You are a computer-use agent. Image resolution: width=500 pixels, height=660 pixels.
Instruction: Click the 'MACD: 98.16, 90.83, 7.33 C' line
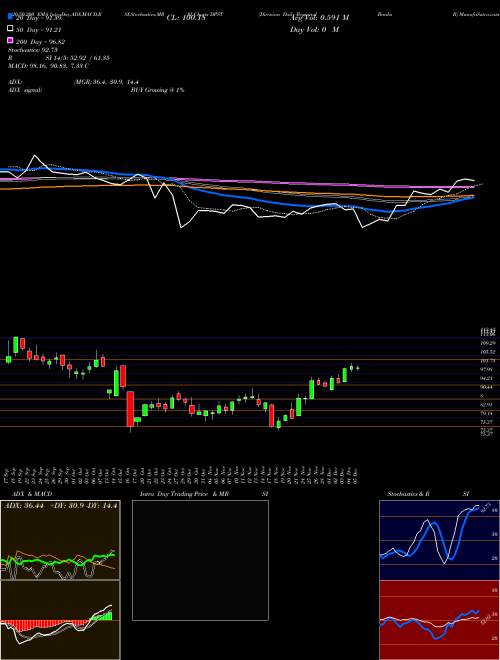[x=49, y=66]
